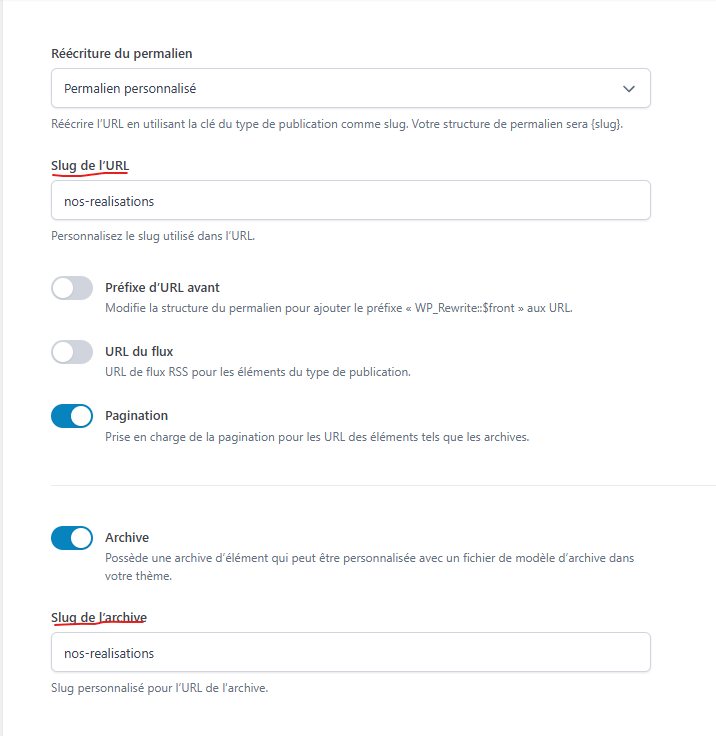The image size is (716, 736).
Task: Open the Réécriture du permalien dropdown
Action: (x=351, y=88)
